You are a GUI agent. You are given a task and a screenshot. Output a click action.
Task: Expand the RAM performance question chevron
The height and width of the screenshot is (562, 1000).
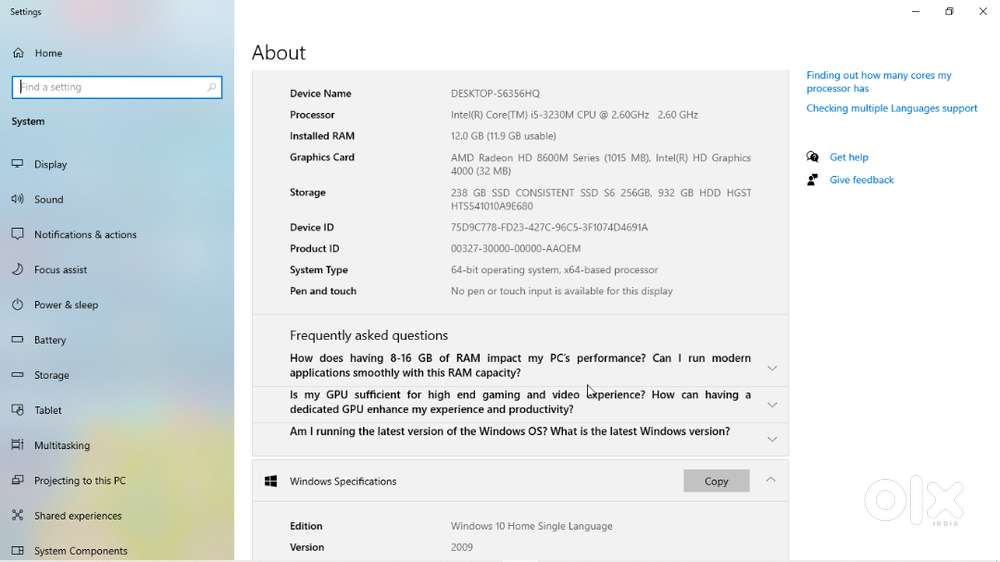pos(772,368)
